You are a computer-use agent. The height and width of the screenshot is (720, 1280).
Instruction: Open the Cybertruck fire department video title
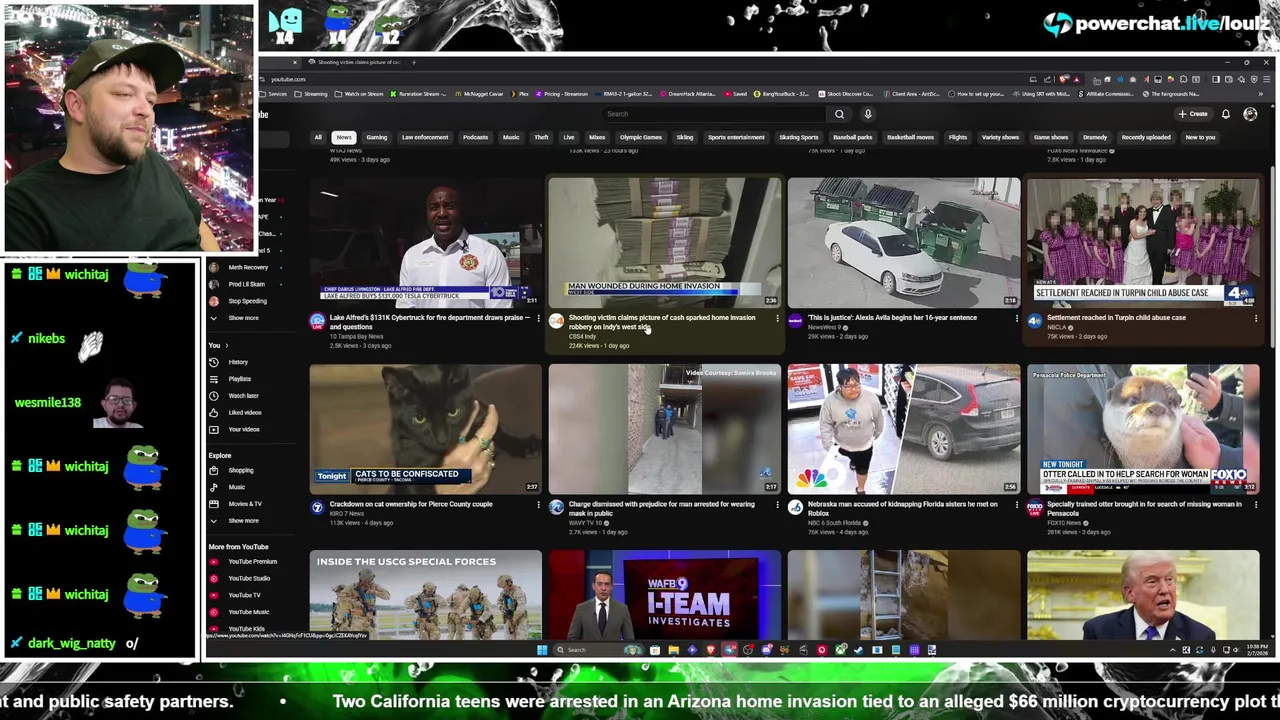(429, 322)
